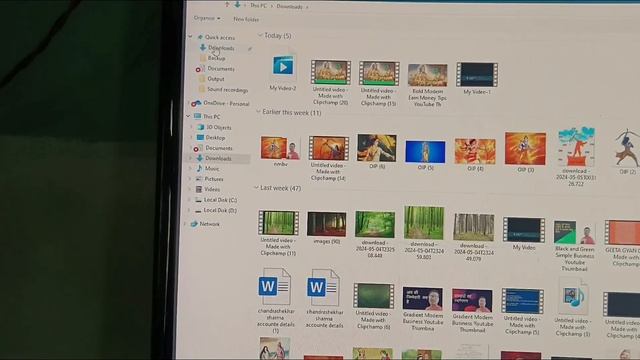Select Bold Modern Earn Money Tips thumbnail
640x360 pixels.
(x=427, y=75)
